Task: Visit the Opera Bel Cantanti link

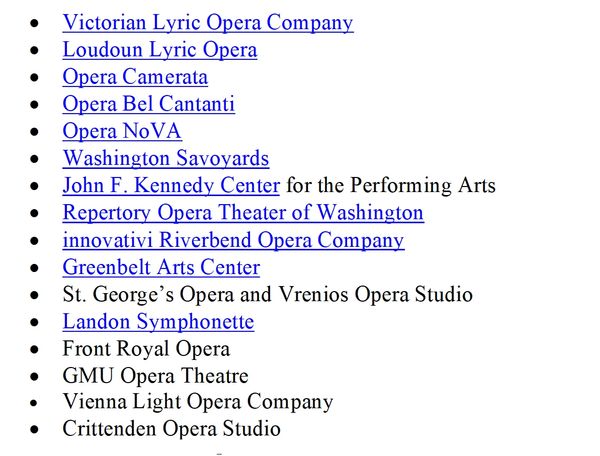Action: [x=148, y=104]
